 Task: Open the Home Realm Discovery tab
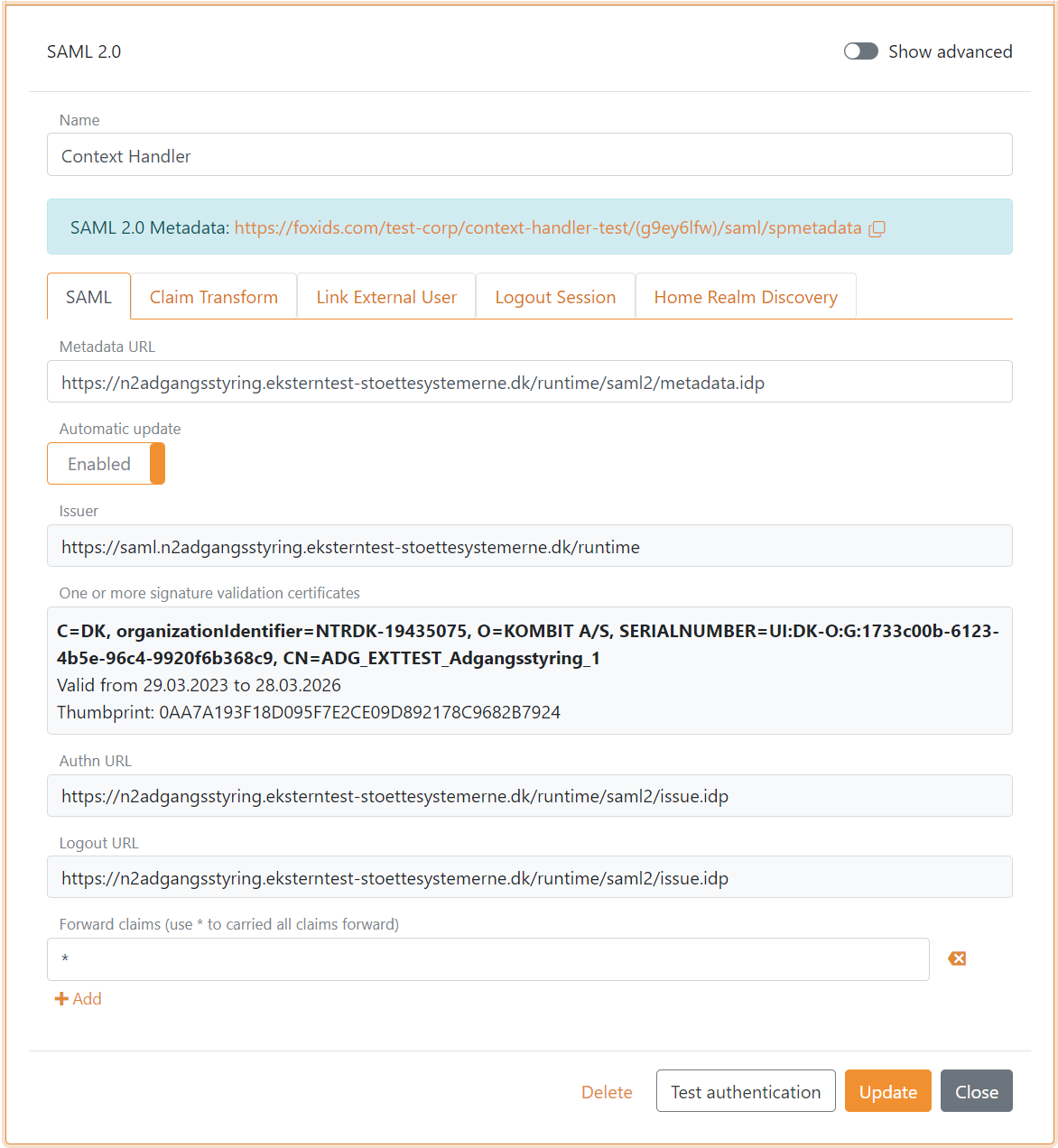pos(746,296)
